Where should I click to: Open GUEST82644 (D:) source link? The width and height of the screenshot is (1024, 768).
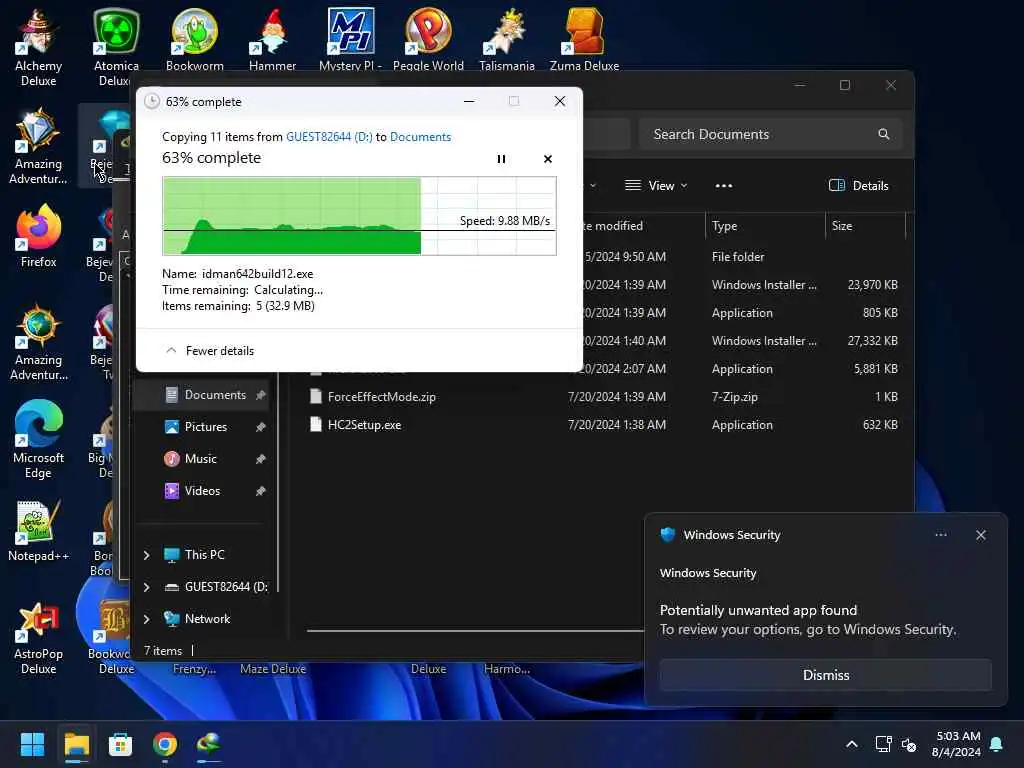click(329, 136)
